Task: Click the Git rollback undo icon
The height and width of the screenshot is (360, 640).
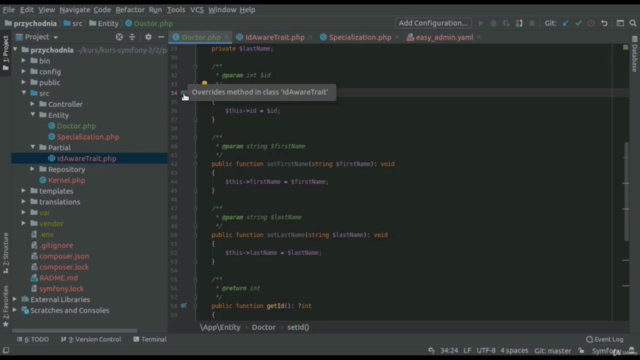Action: (604, 23)
